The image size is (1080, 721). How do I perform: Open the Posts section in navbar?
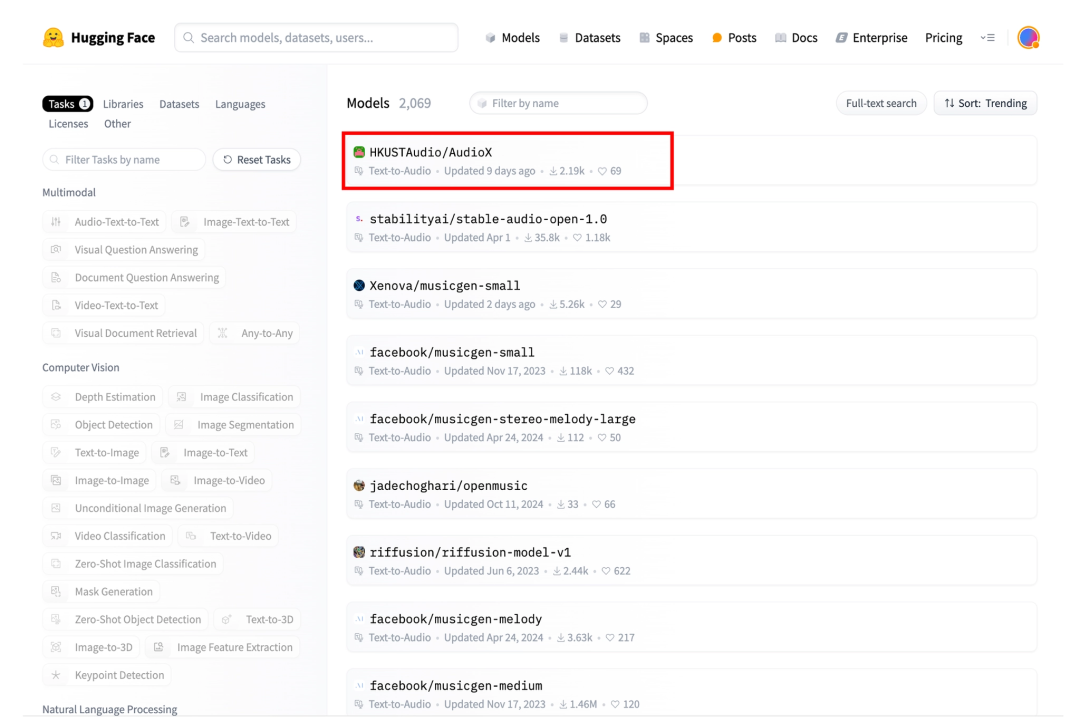[x=734, y=38]
